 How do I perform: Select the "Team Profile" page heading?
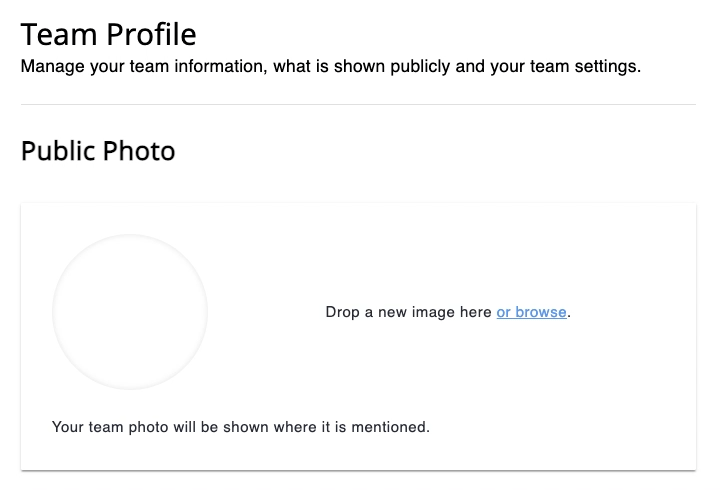tap(108, 35)
